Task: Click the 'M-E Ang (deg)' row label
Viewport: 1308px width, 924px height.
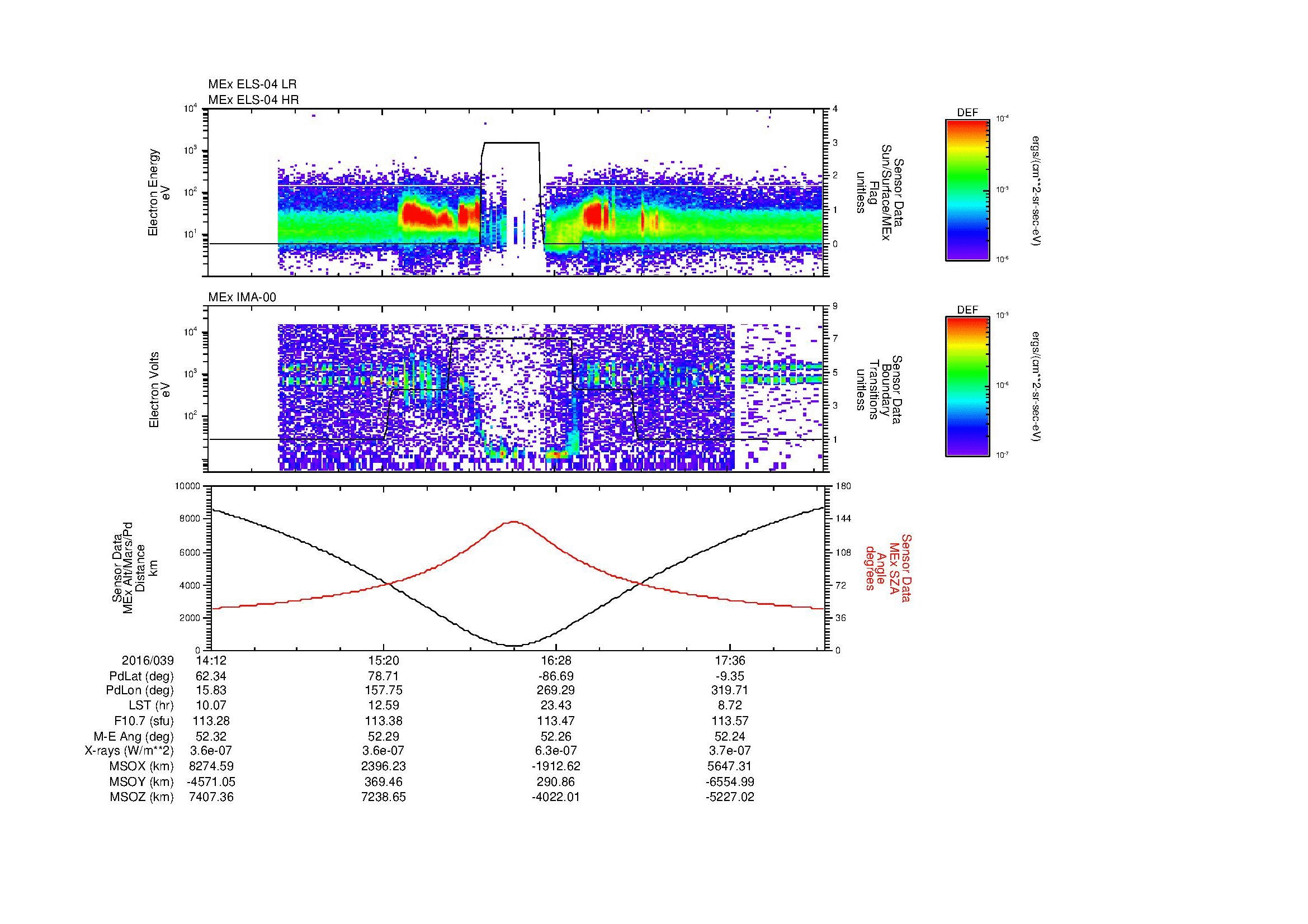Action: pyautogui.click(x=134, y=736)
